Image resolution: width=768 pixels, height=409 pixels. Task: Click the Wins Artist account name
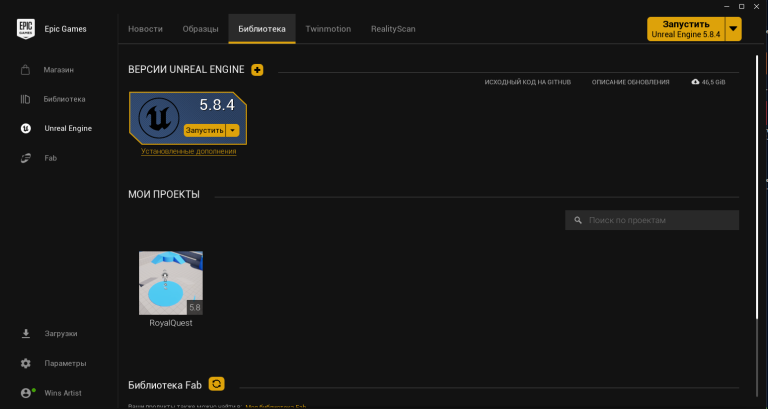[63, 393]
